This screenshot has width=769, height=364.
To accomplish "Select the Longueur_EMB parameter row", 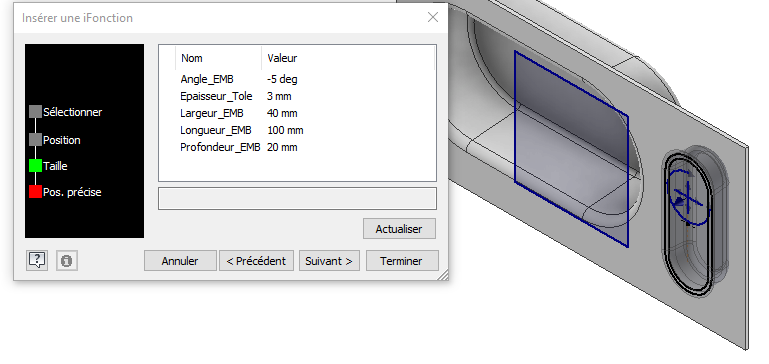I will [216, 130].
